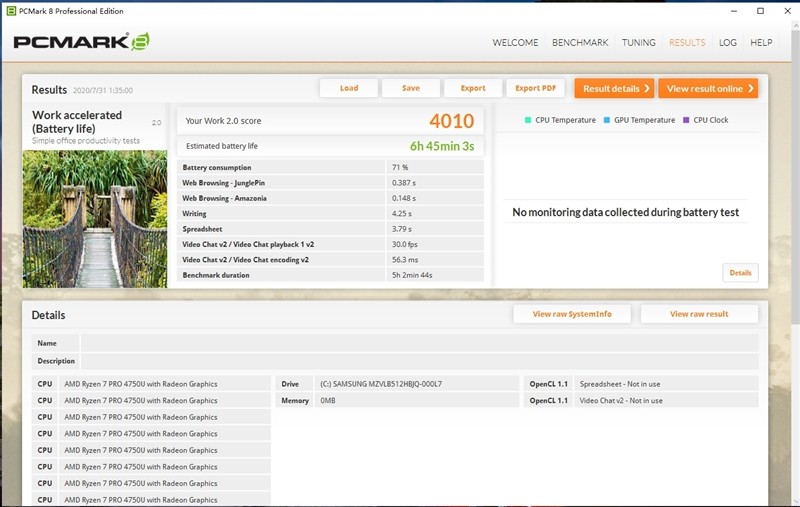Click the 56.3 ms value

pyautogui.click(x=405, y=260)
